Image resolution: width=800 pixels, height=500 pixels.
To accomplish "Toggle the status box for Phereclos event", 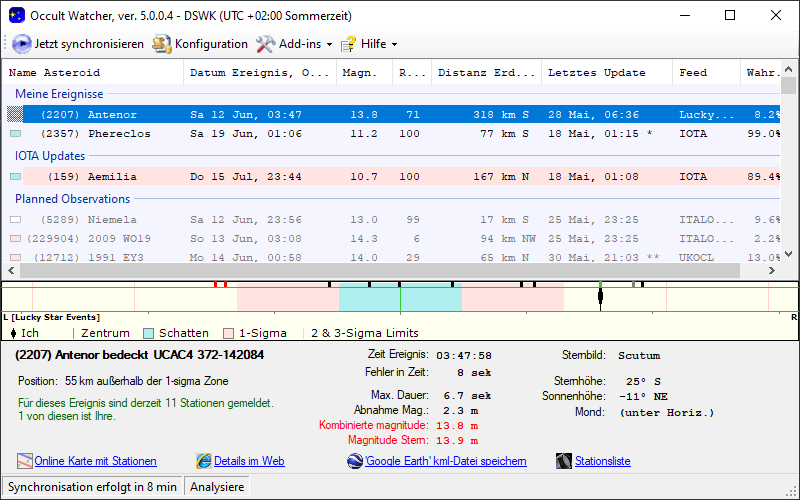I will [15, 133].
